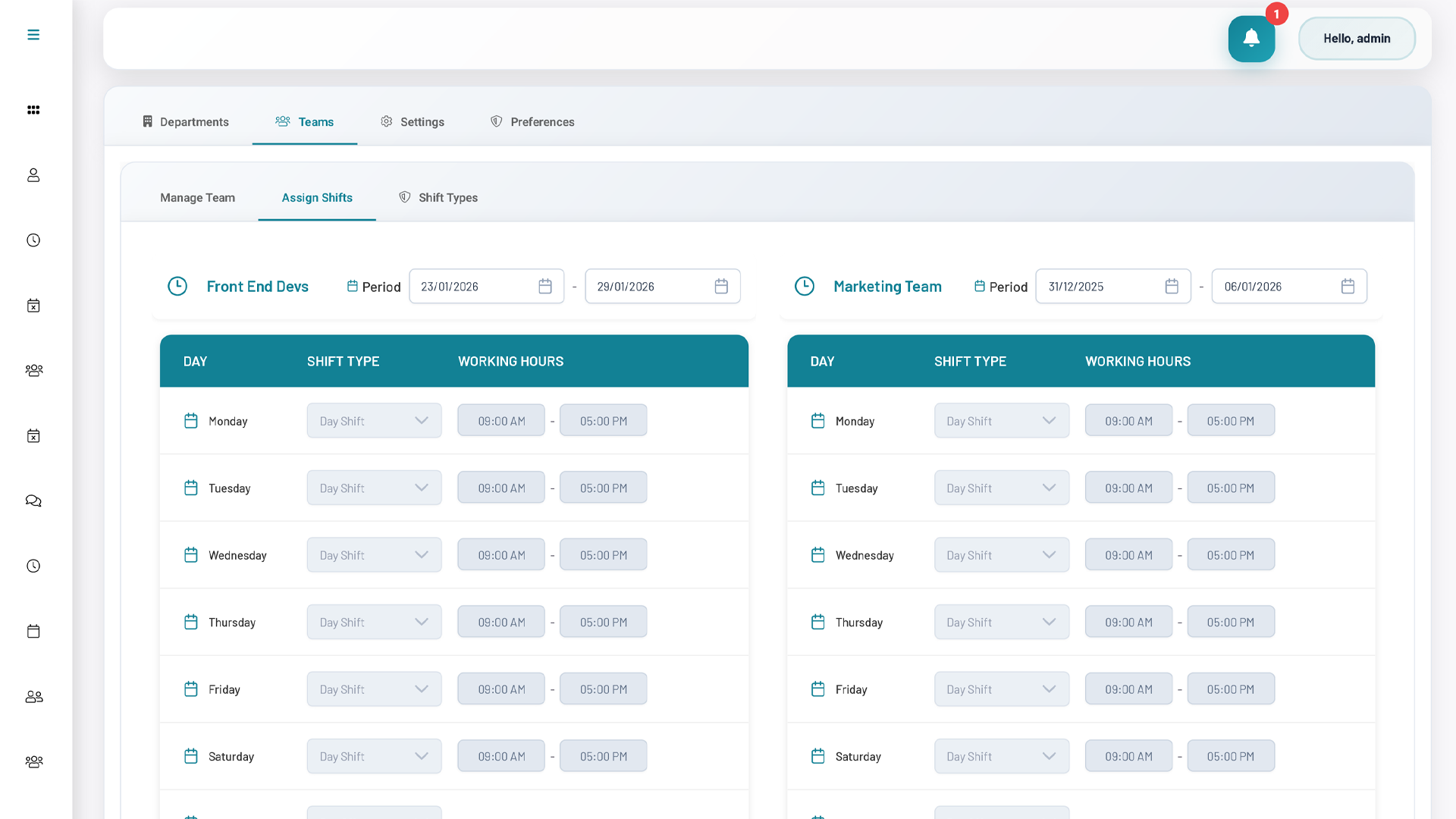
Task: Expand Front End Devs Monday shift dropdown
Action: pos(374,421)
